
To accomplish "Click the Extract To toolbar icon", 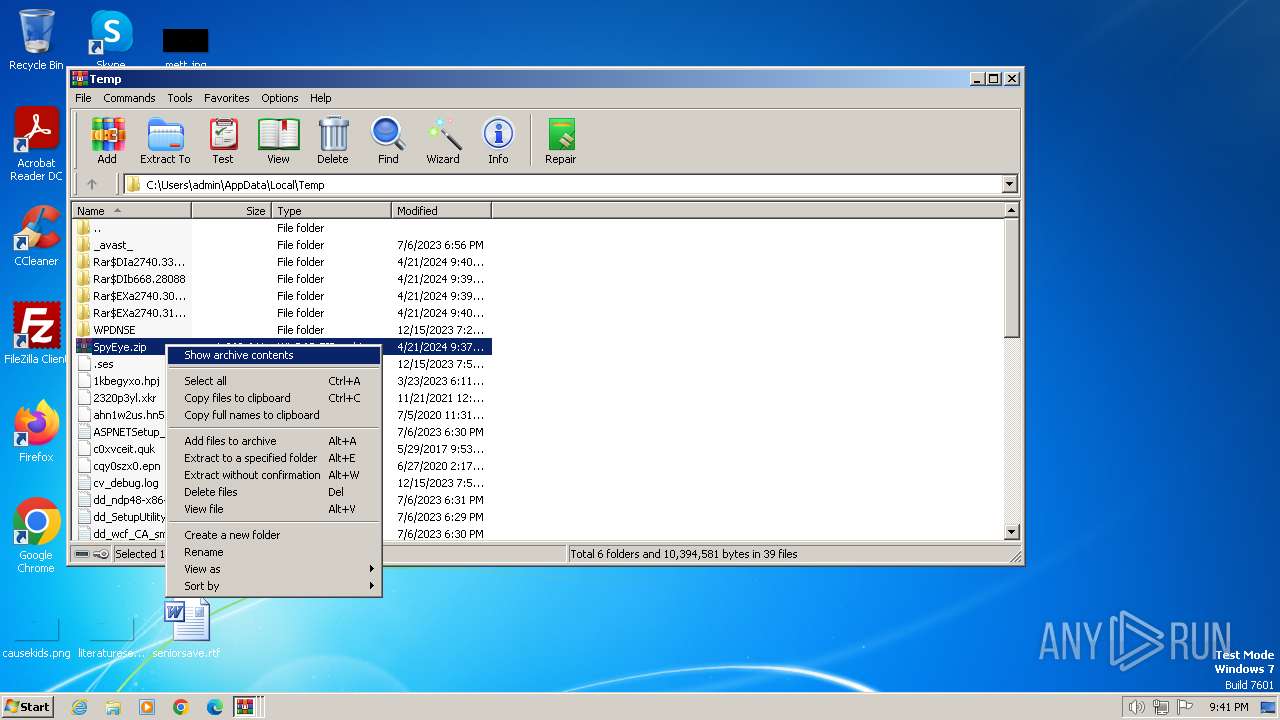I will 165,141.
